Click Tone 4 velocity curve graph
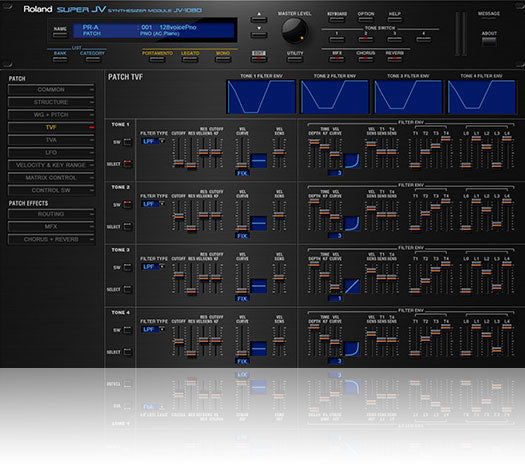This screenshot has width=525, height=468. 259,348
